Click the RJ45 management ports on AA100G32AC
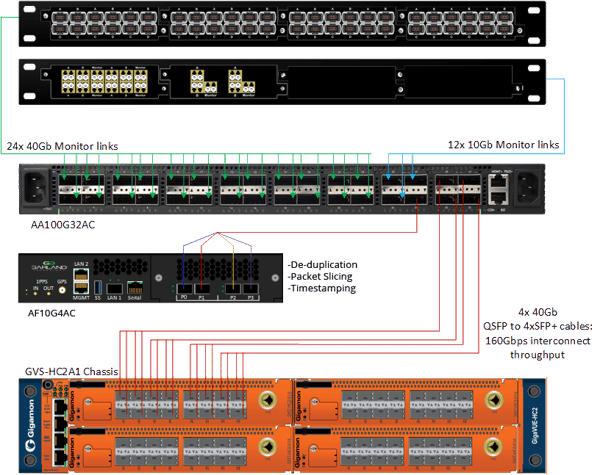 coord(499,189)
